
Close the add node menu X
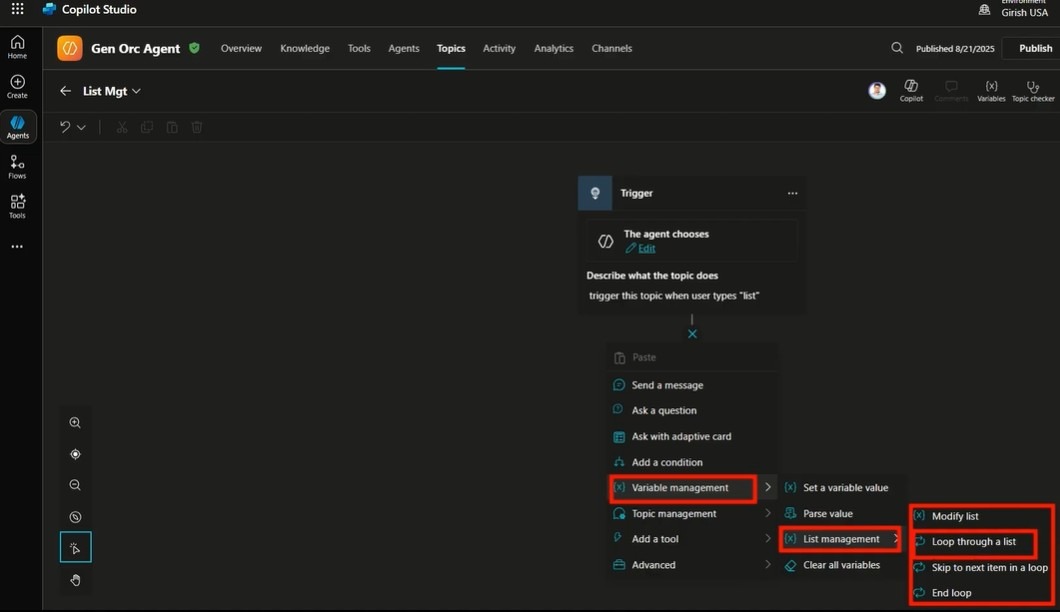click(692, 334)
